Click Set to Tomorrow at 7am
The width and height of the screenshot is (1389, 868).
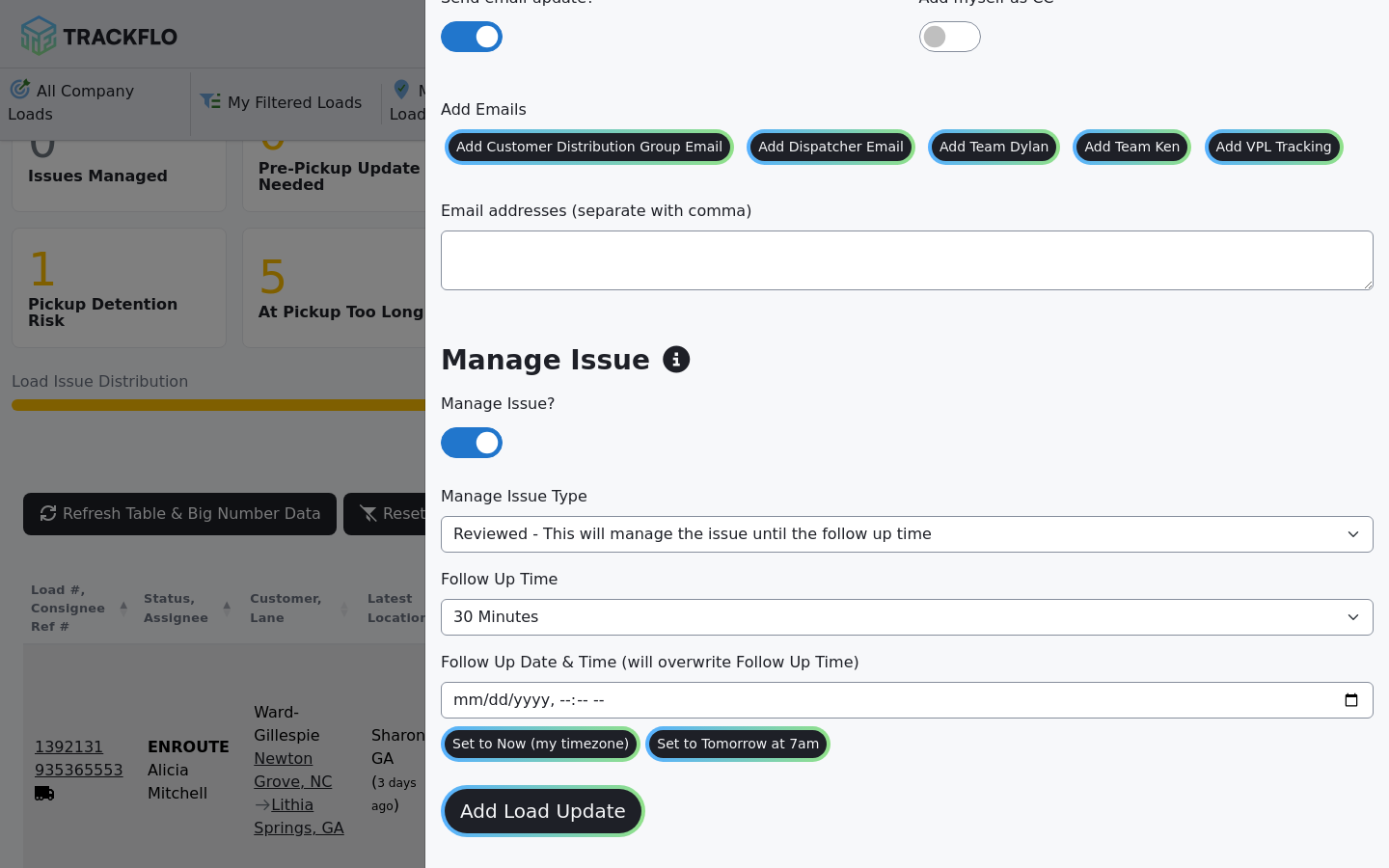click(x=738, y=744)
